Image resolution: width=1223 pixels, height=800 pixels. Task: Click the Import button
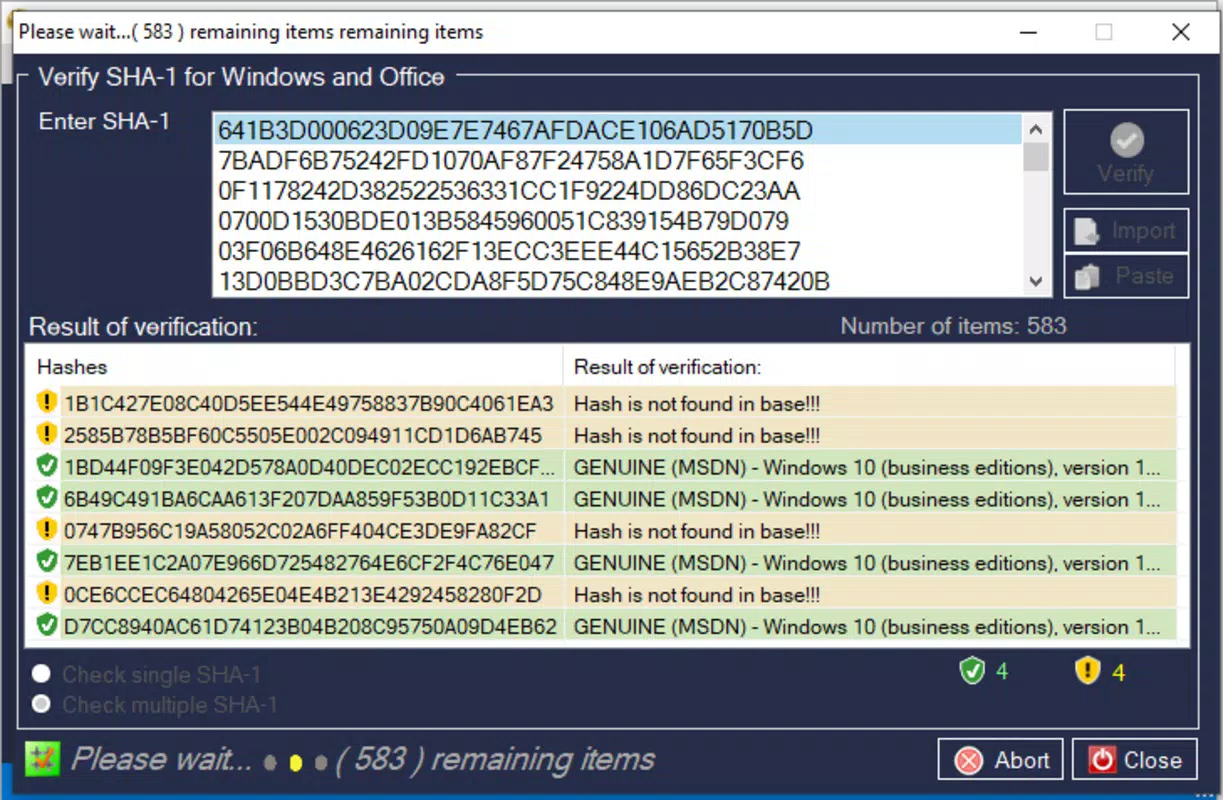coord(1126,231)
